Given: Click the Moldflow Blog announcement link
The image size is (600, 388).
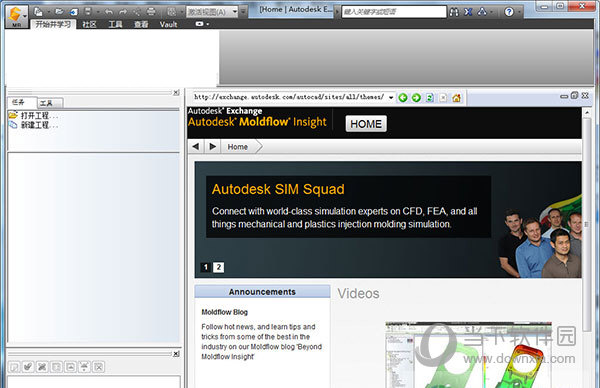Looking at the screenshot, I should click(x=225, y=312).
